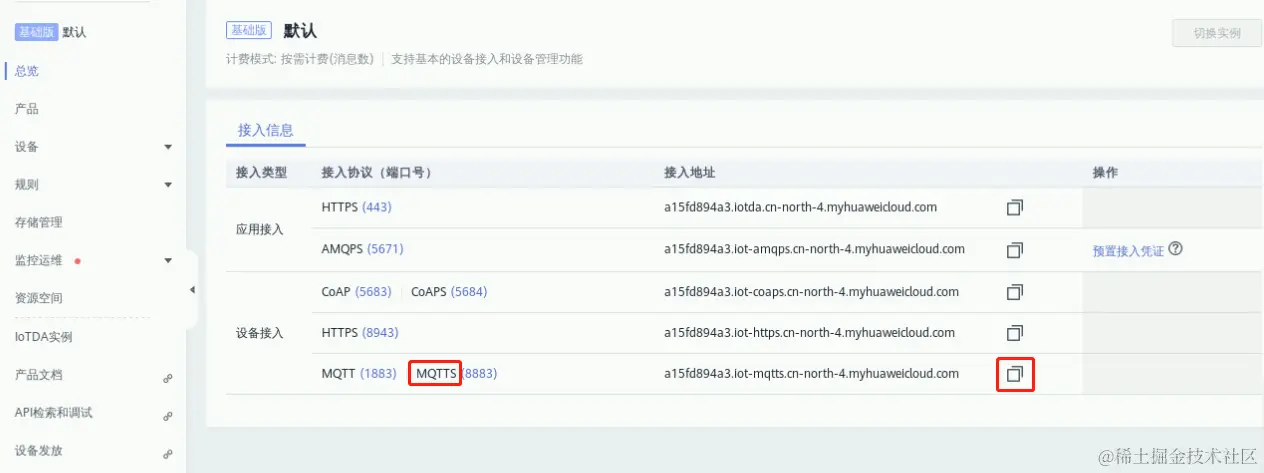This screenshot has height=473, width=1264.
Task: Click the CoAP (5683) protocol entry
Action: [x=356, y=292]
